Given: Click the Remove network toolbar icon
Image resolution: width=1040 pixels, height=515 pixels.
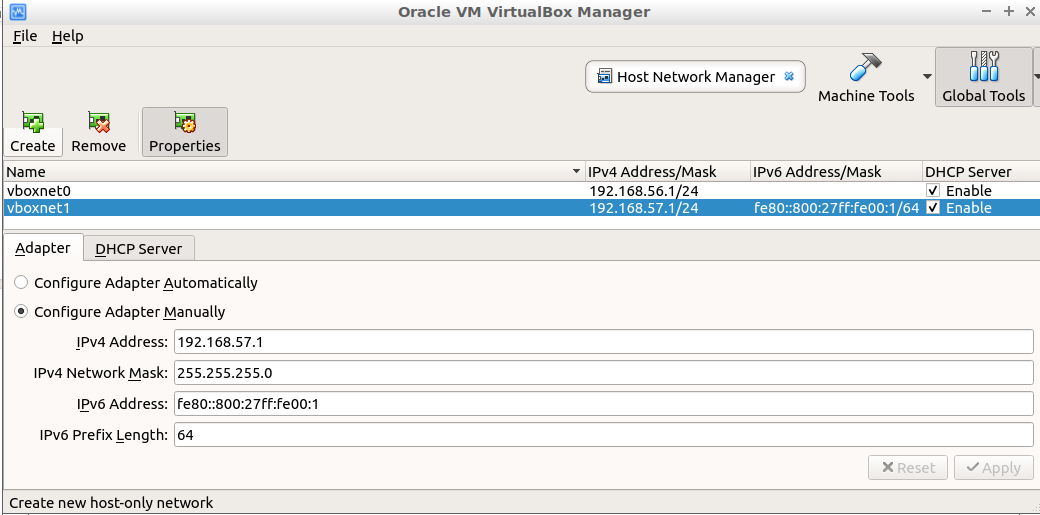Looking at the screenshot, I should [x=99, y=122].
